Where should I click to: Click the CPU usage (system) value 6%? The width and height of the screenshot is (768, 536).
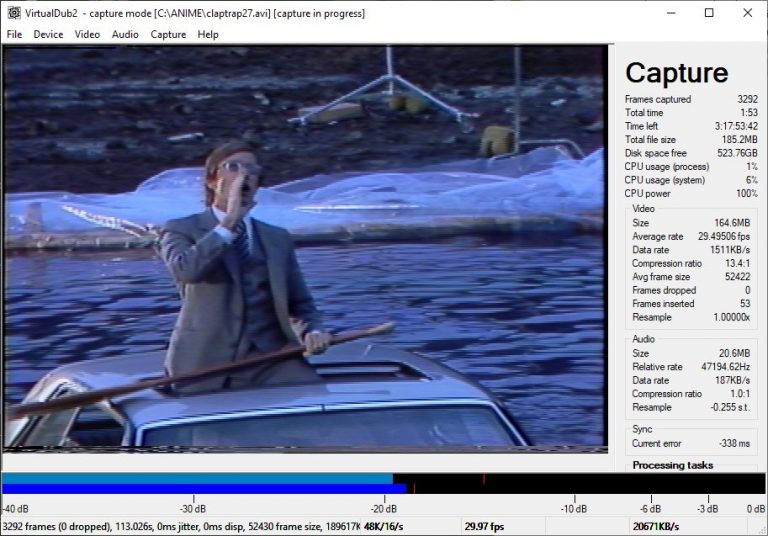pos(752,180)
